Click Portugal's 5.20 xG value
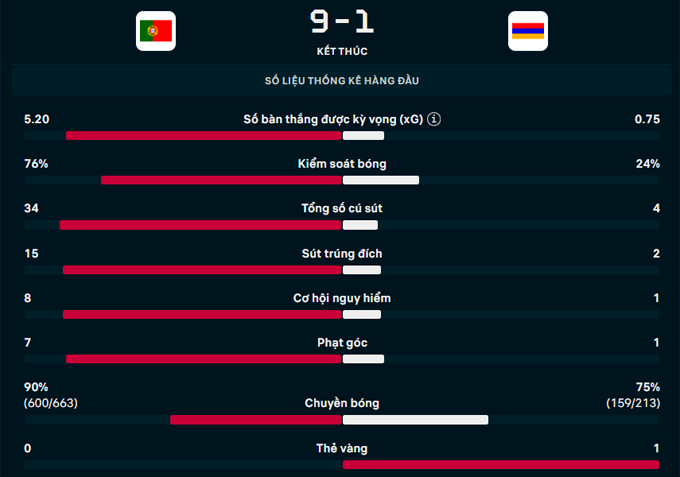Viewport: 680px width, 477px height. coord(37,119)
